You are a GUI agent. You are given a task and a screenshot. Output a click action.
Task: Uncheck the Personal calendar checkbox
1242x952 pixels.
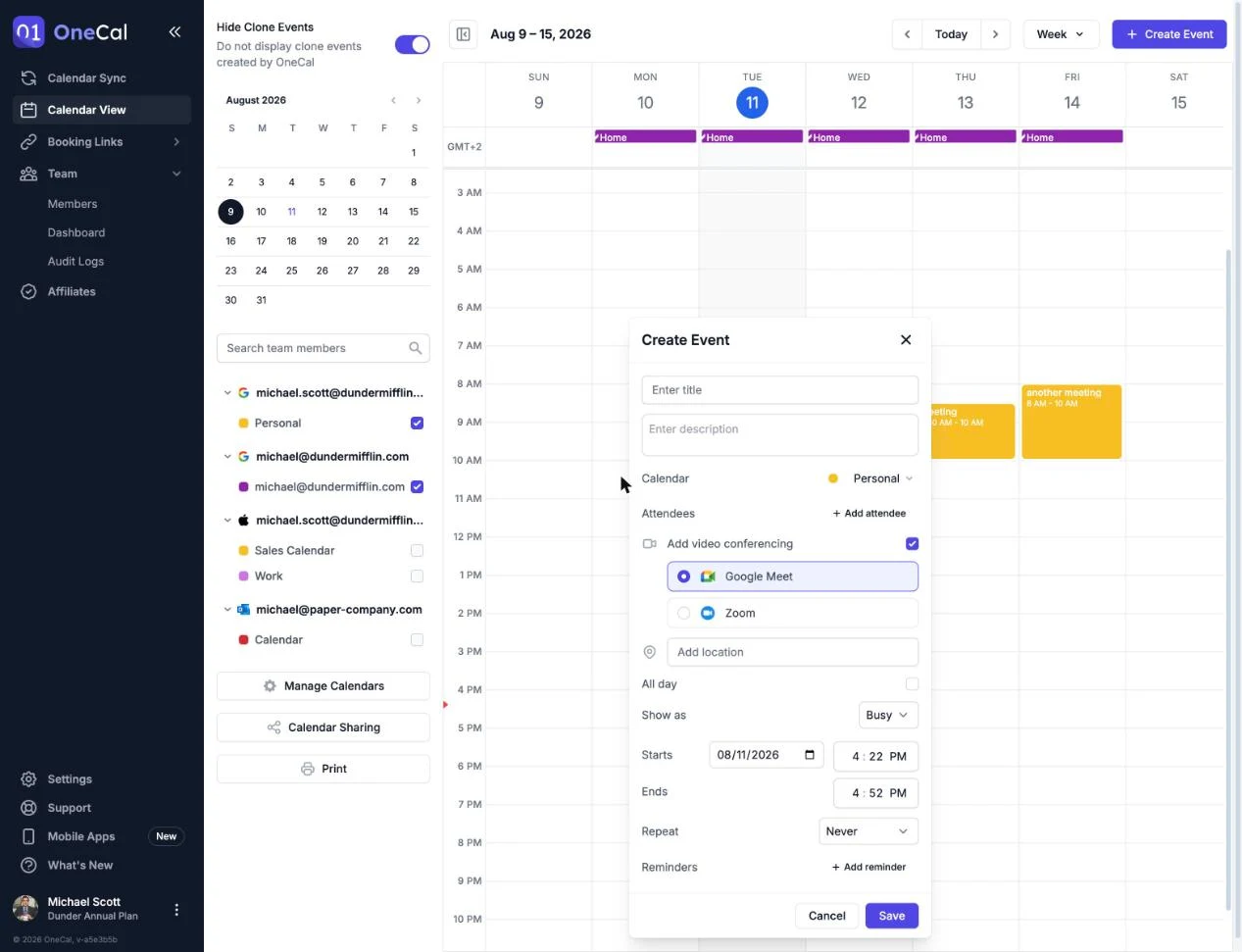click(417, 423)
